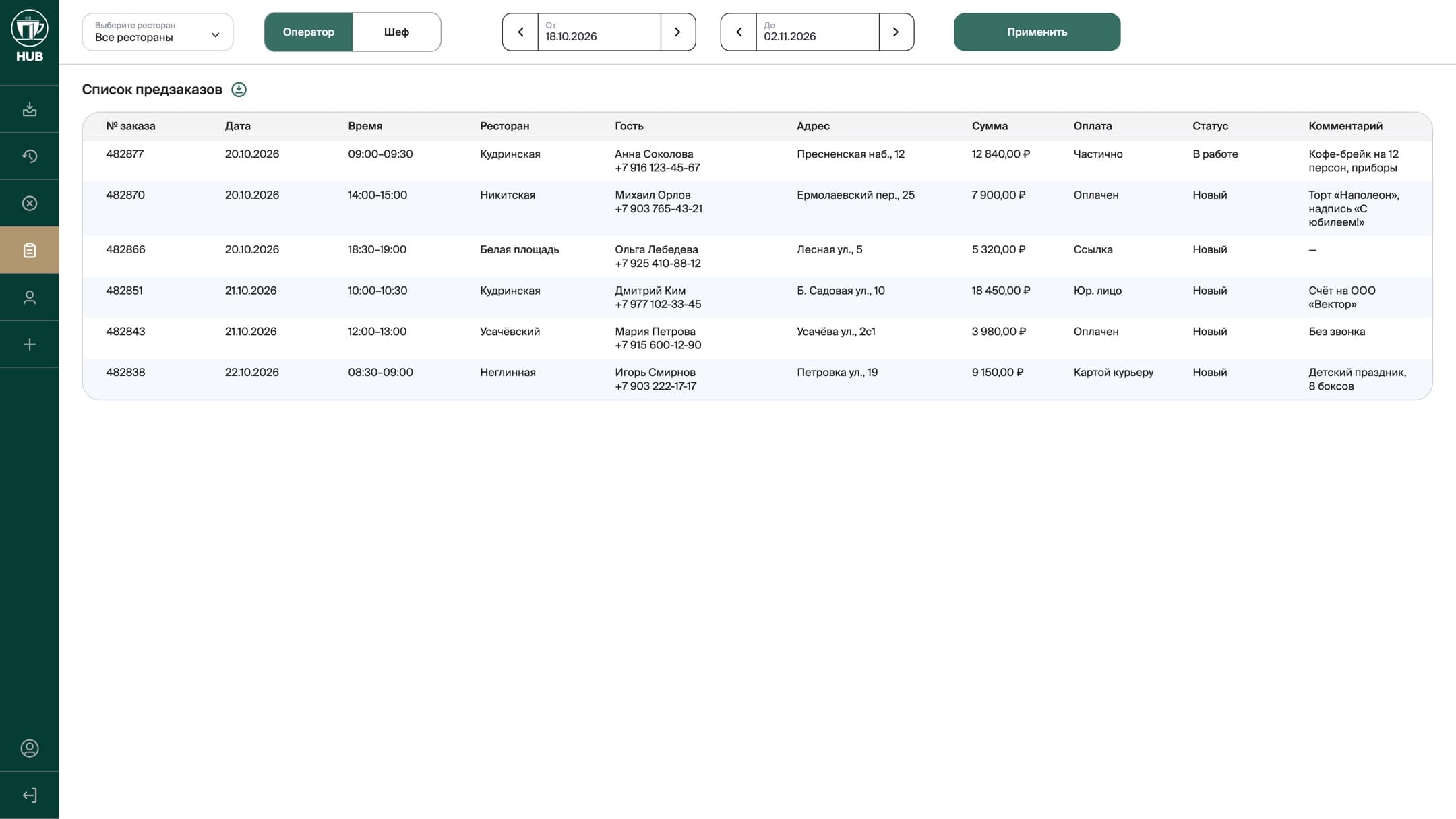Select order number 482877
The width and height of the screenshot is (1456, 819).
(125, 154)
